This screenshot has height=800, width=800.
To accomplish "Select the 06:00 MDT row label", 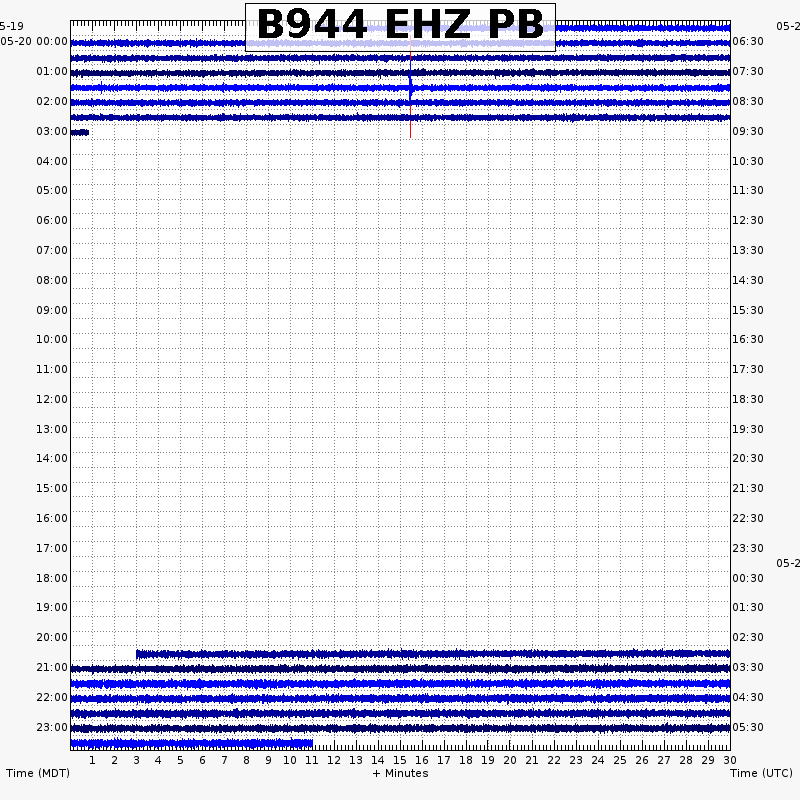I will pyautogui.click(x=52, y=220).
